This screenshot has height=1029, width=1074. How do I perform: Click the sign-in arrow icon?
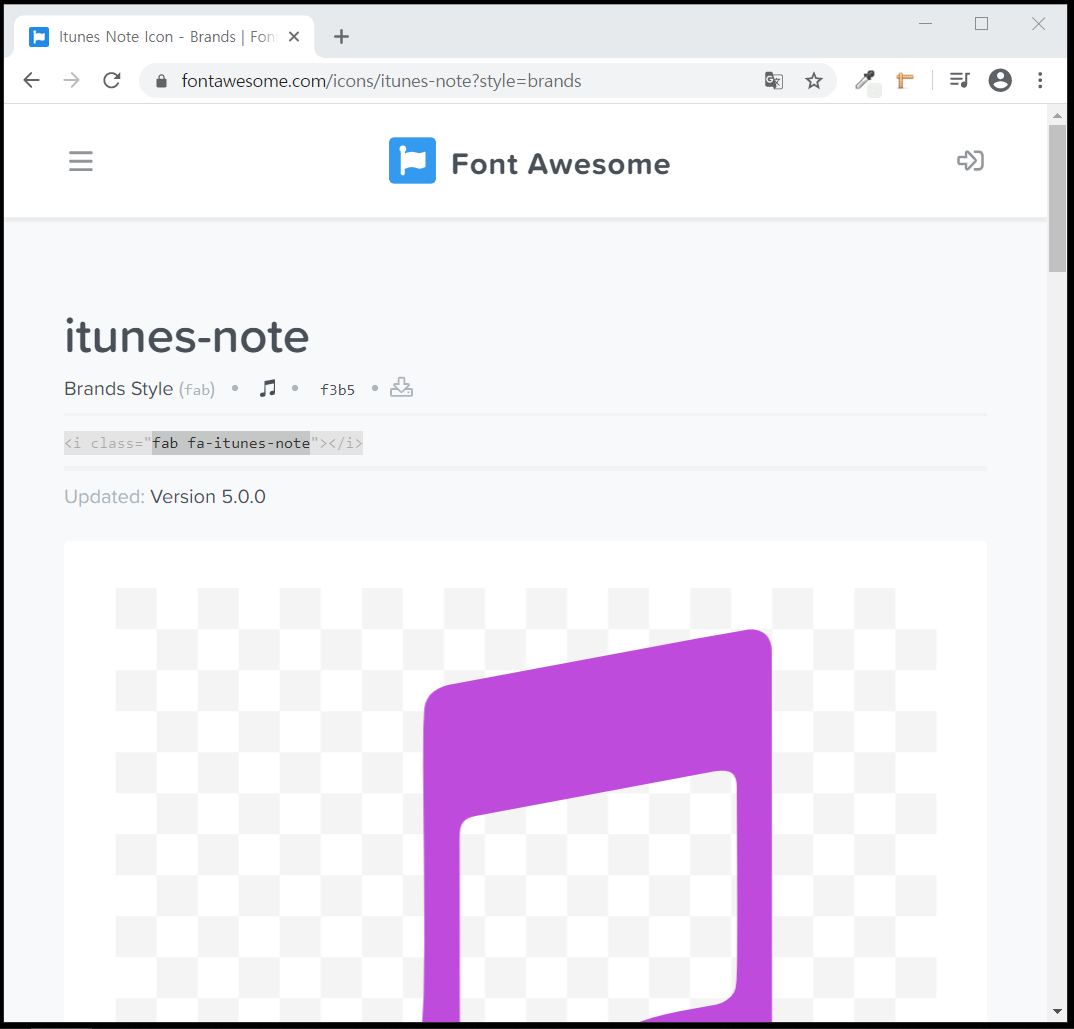coord(970,160)
